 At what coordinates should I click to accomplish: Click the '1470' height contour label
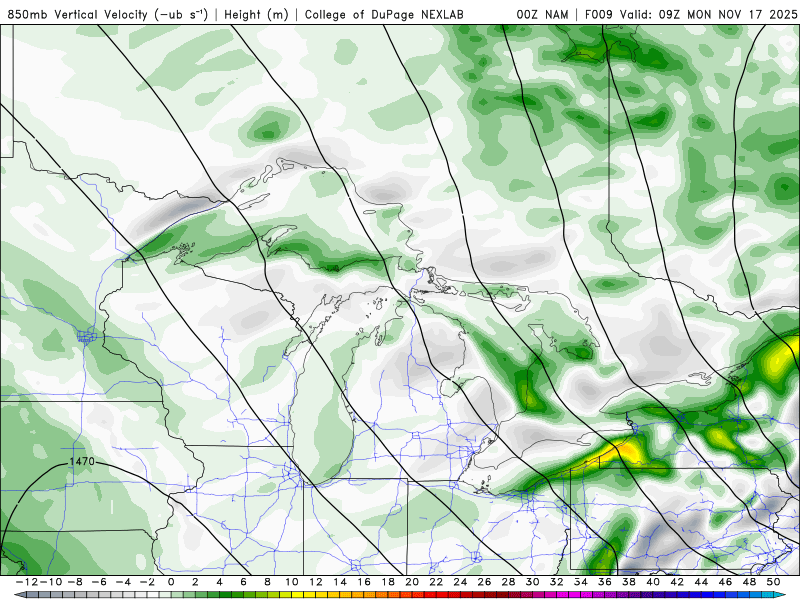pyautogui.click(x=82, y=461)
